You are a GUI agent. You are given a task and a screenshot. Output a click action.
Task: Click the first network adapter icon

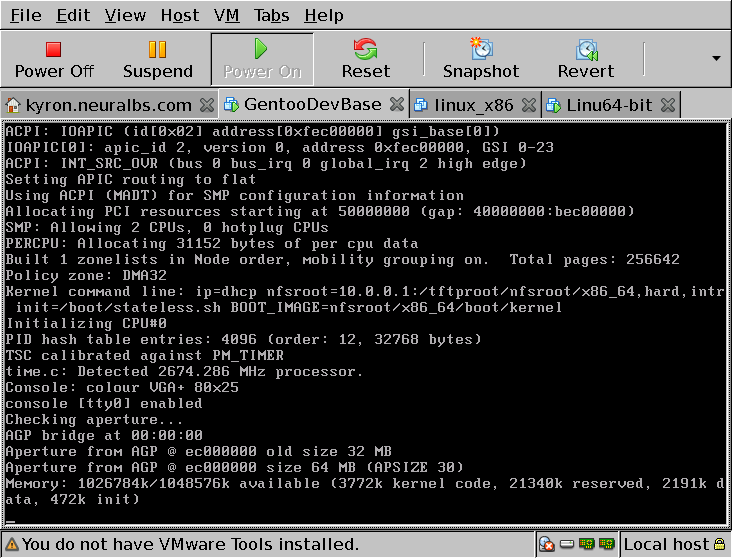tap(586, 545)
